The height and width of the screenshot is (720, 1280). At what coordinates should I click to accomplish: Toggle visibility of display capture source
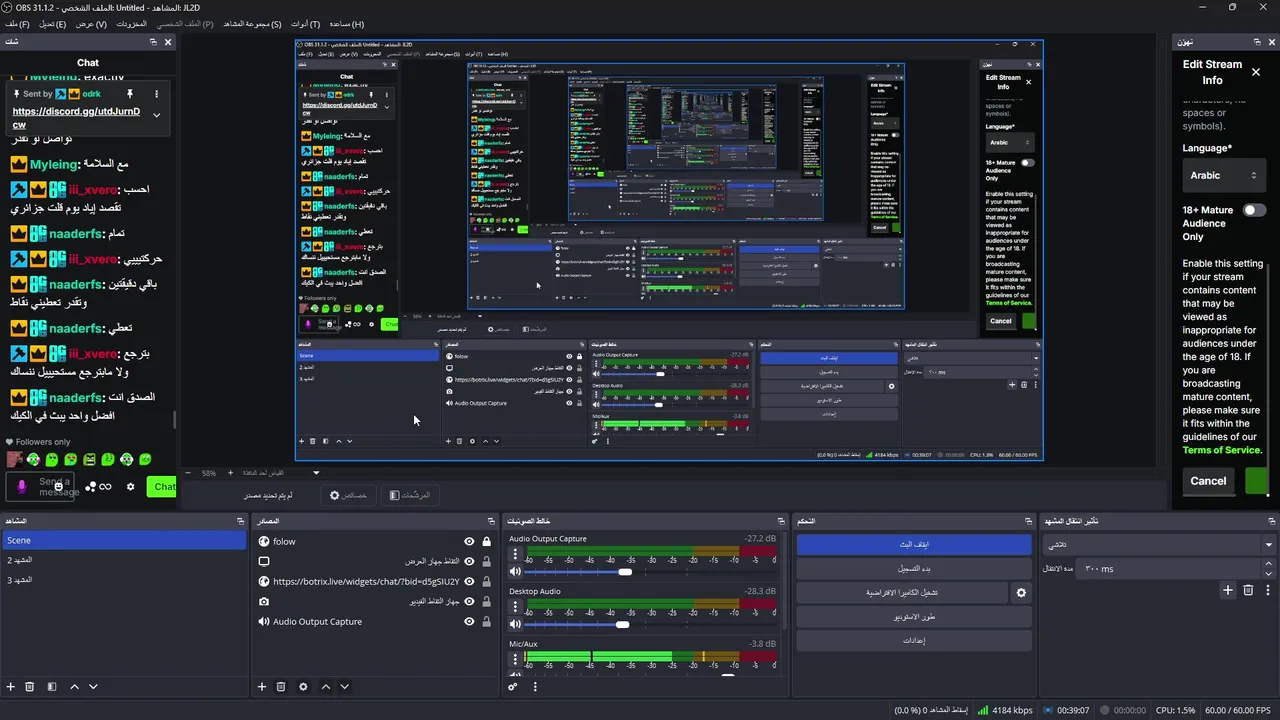point(469,561)
